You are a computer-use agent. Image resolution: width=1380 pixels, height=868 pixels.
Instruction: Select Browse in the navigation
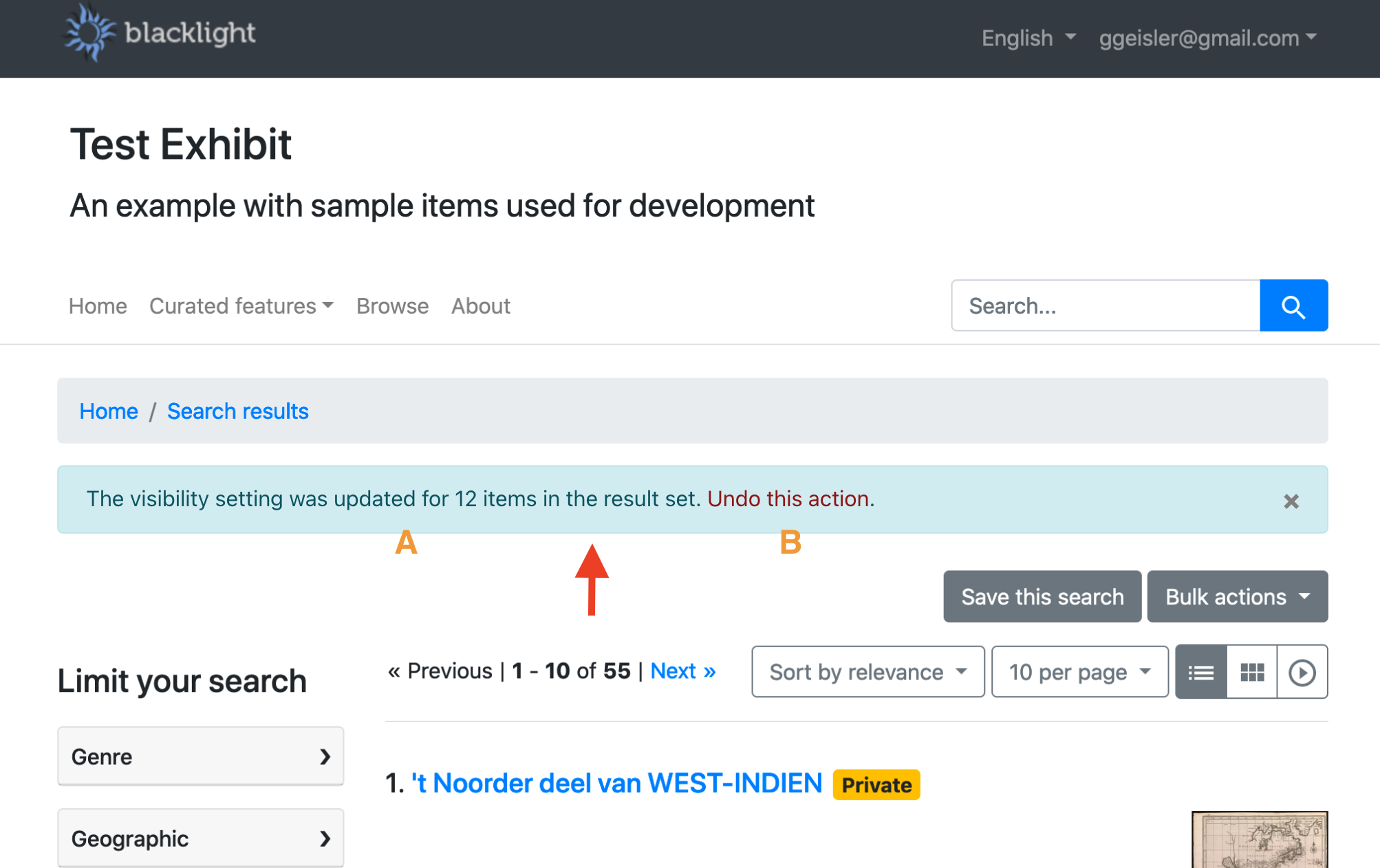(392, 306)
